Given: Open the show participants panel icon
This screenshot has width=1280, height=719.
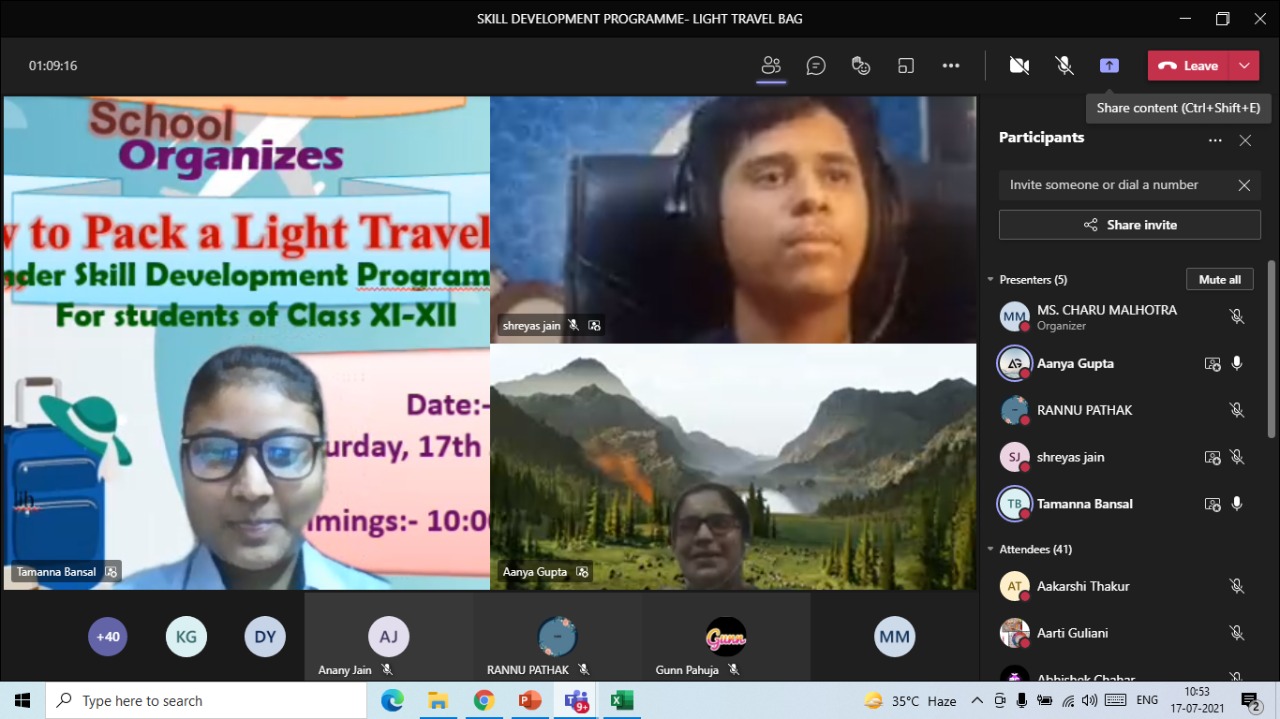Looking at the screenshot, I should coord(771,66).
